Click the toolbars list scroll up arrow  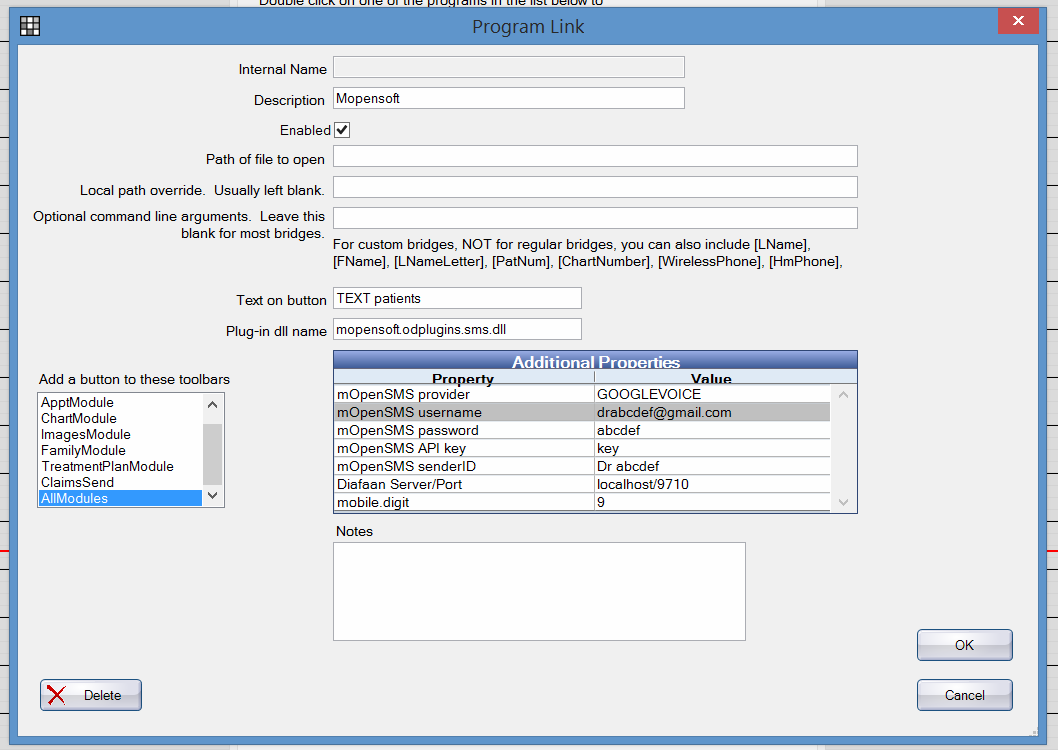213,405
